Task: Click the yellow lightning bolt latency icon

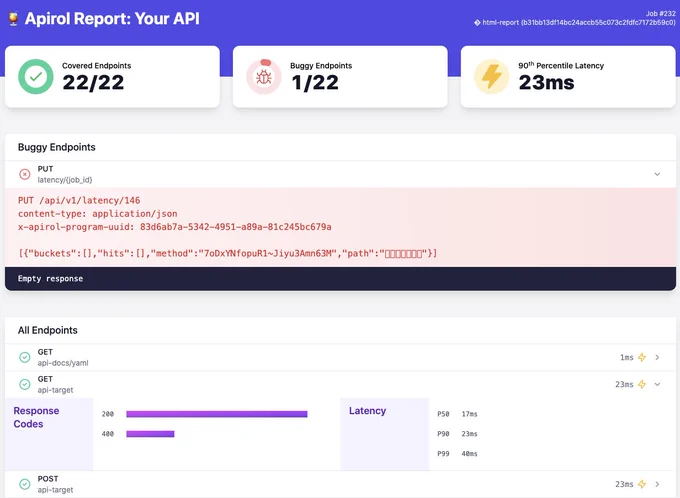Action: click(491, 76)
